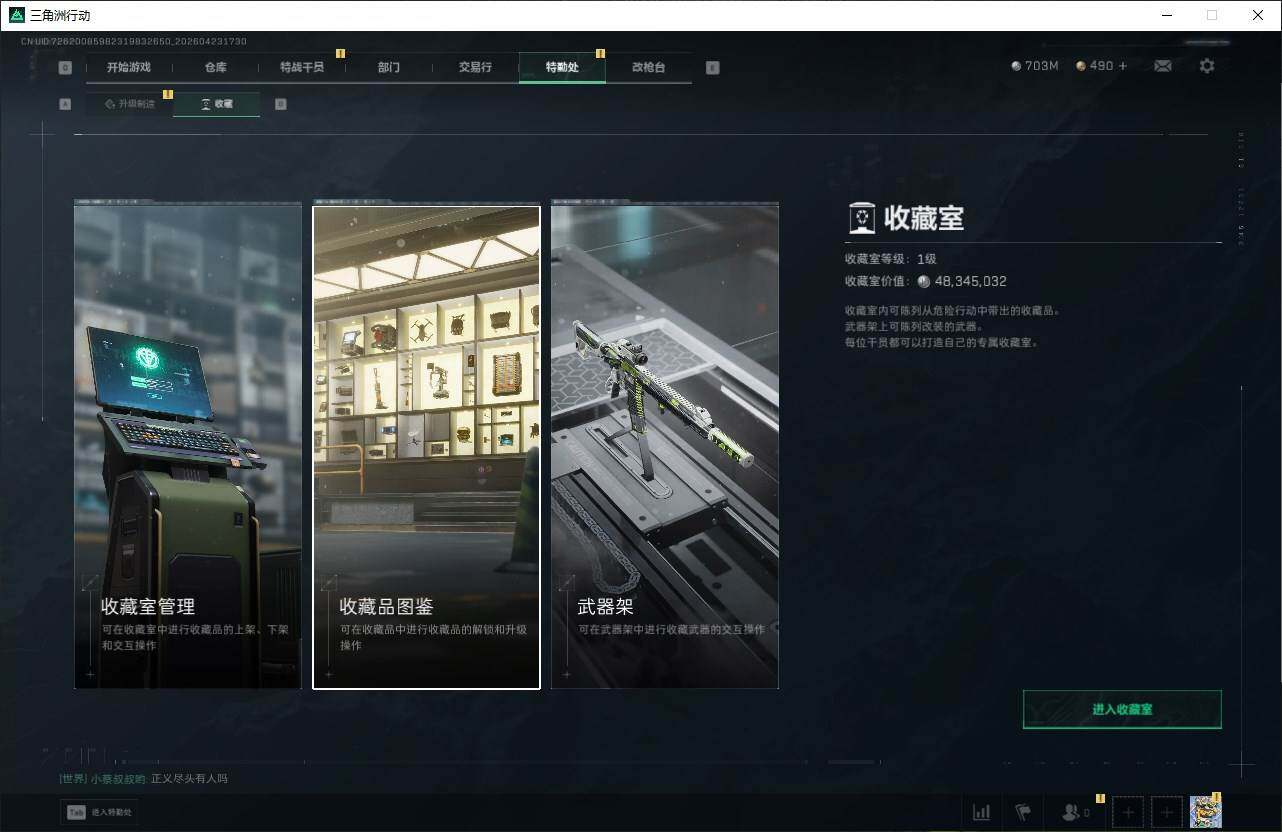This screenshot has width=1282, height=832.
Task: Click the statistics bar chart icon
Action: coord(981,812)
